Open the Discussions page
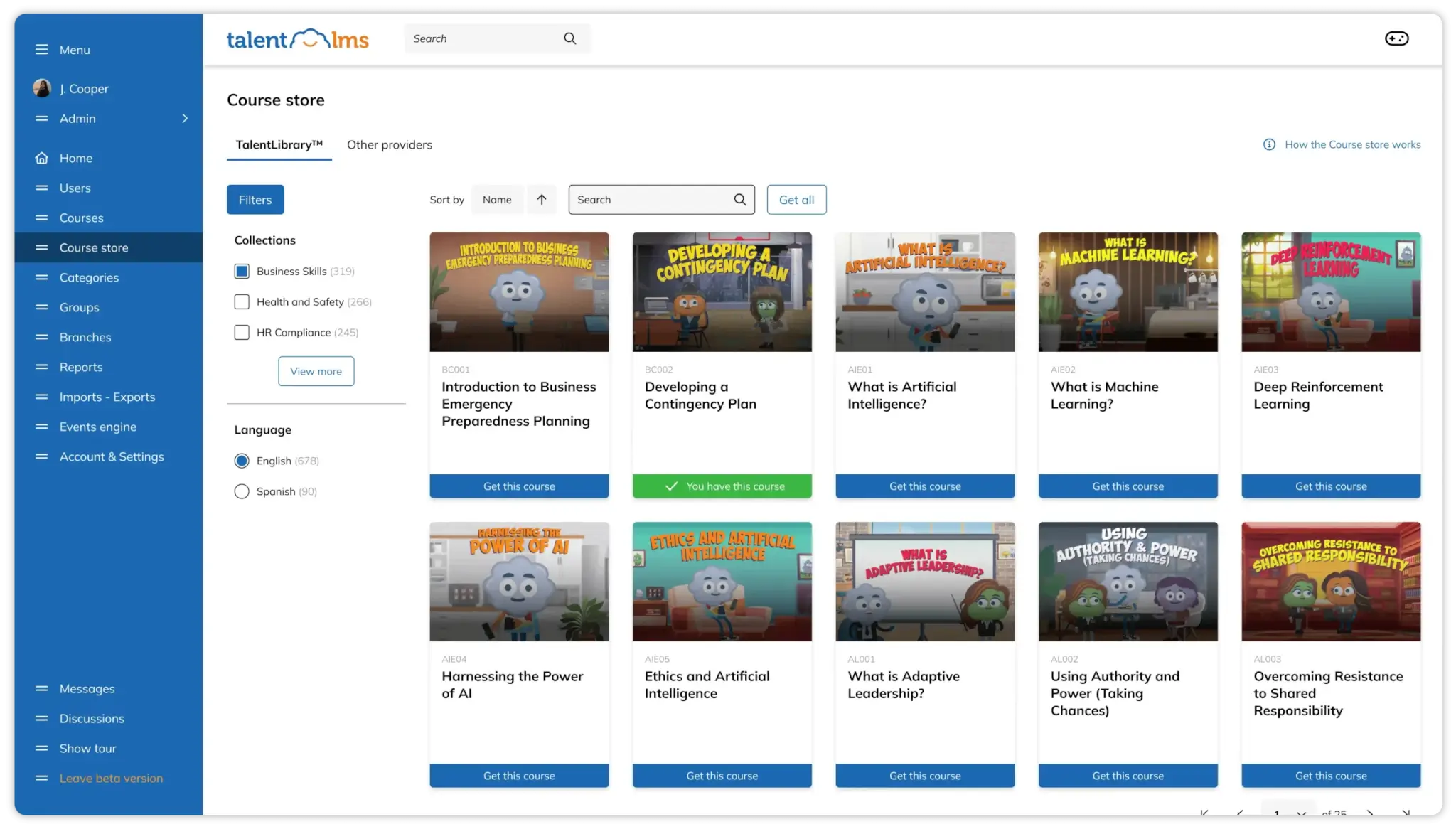The width and height of the screenshot is (1456, 829). click(x=92, y=718)
